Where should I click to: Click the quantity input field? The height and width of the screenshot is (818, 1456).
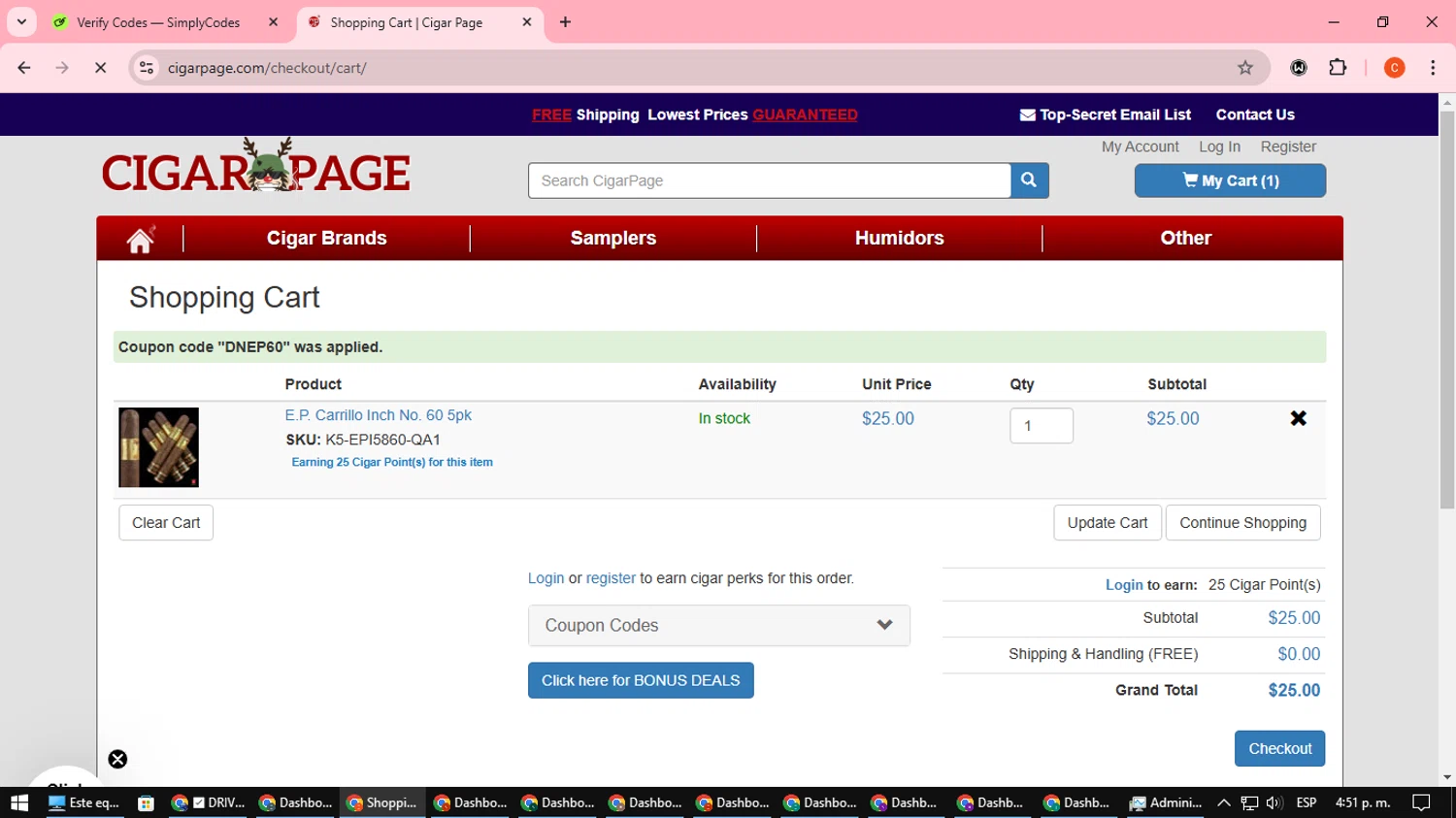pyautogui.click(x=1042, y=426)
